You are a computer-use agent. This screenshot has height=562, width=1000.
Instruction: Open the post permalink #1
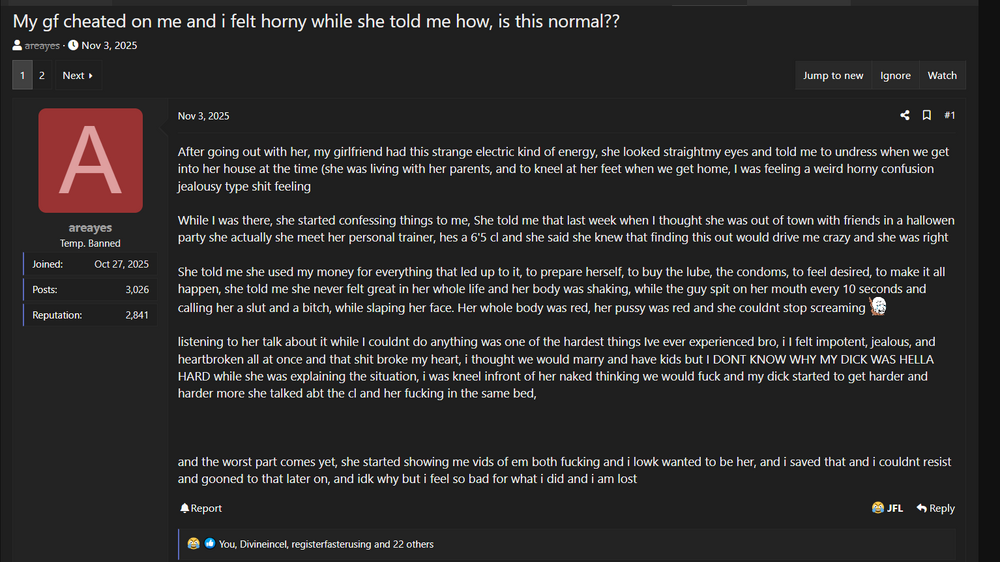click(949, 116)
